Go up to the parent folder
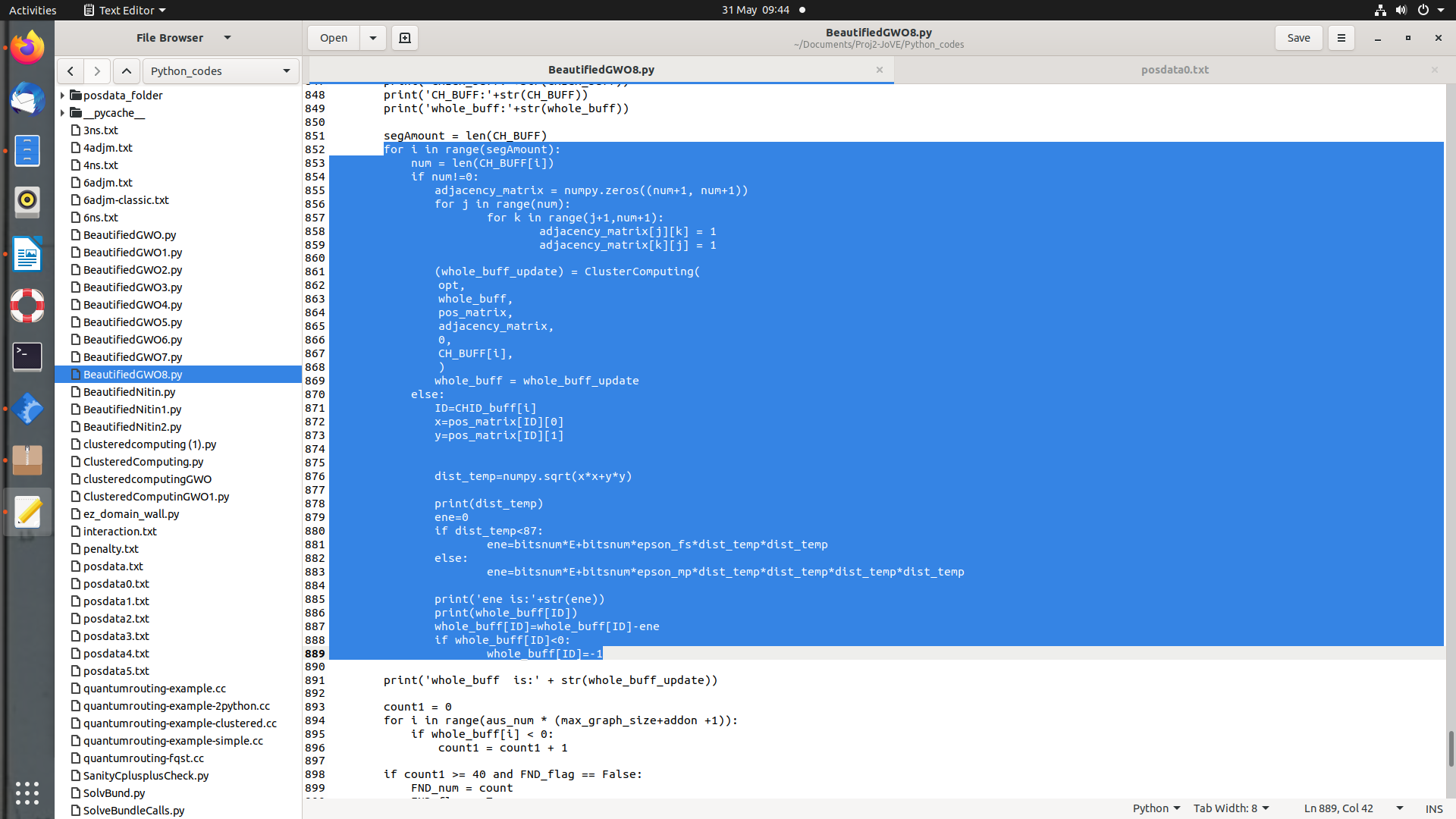 (127, 71)
